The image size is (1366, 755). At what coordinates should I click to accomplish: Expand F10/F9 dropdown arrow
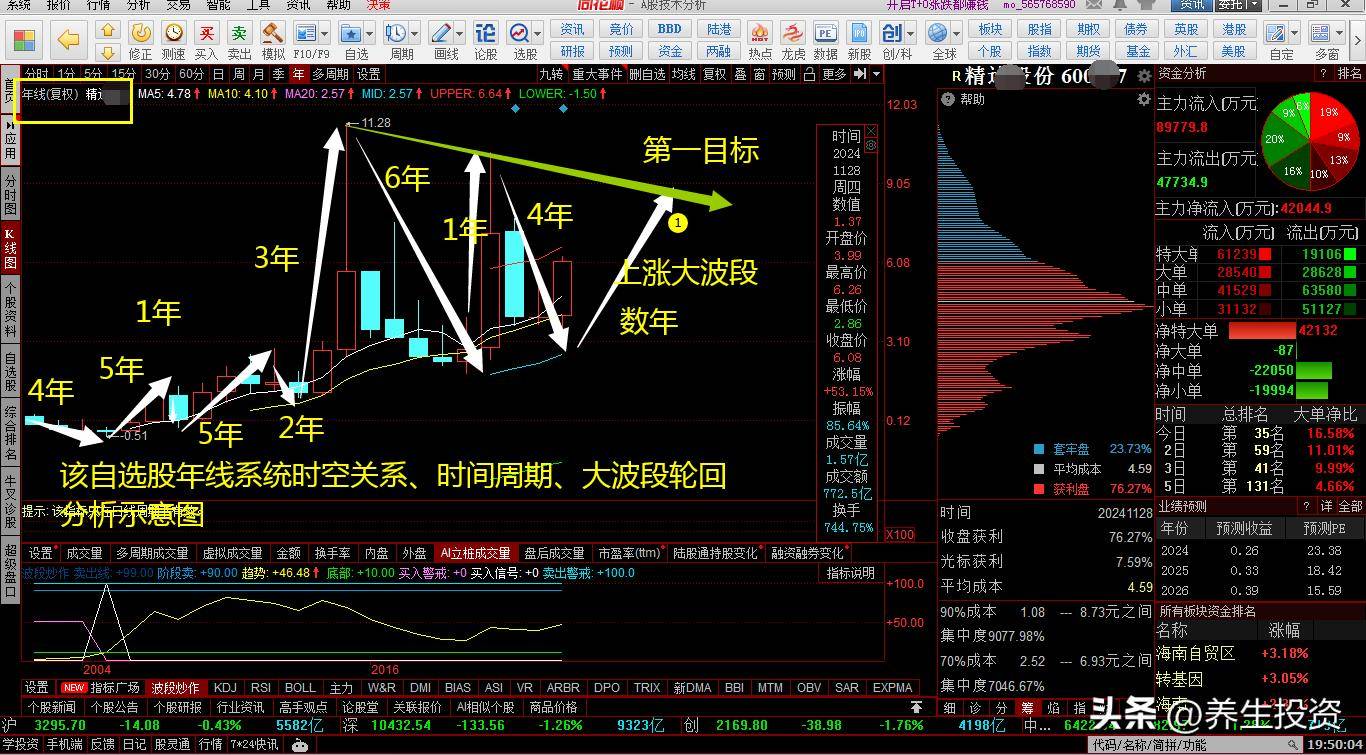click(326, 35)
